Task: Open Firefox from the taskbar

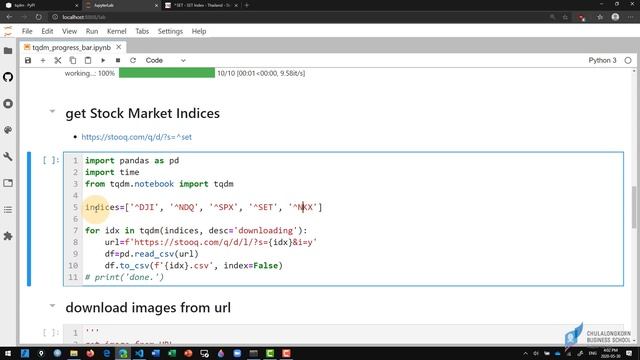Action: pos(90,353)
